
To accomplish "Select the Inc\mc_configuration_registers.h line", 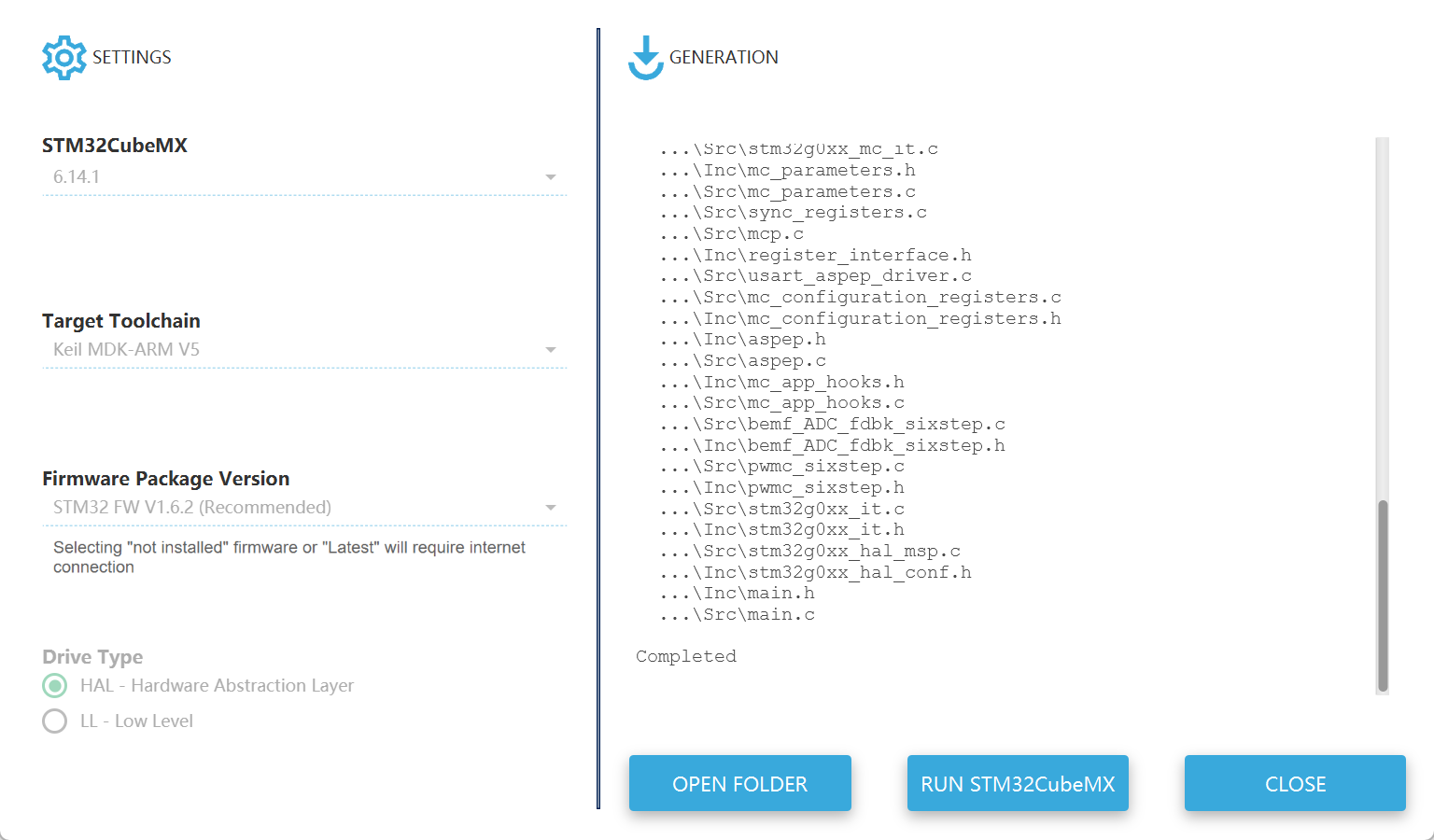I will tap(860, 319).
